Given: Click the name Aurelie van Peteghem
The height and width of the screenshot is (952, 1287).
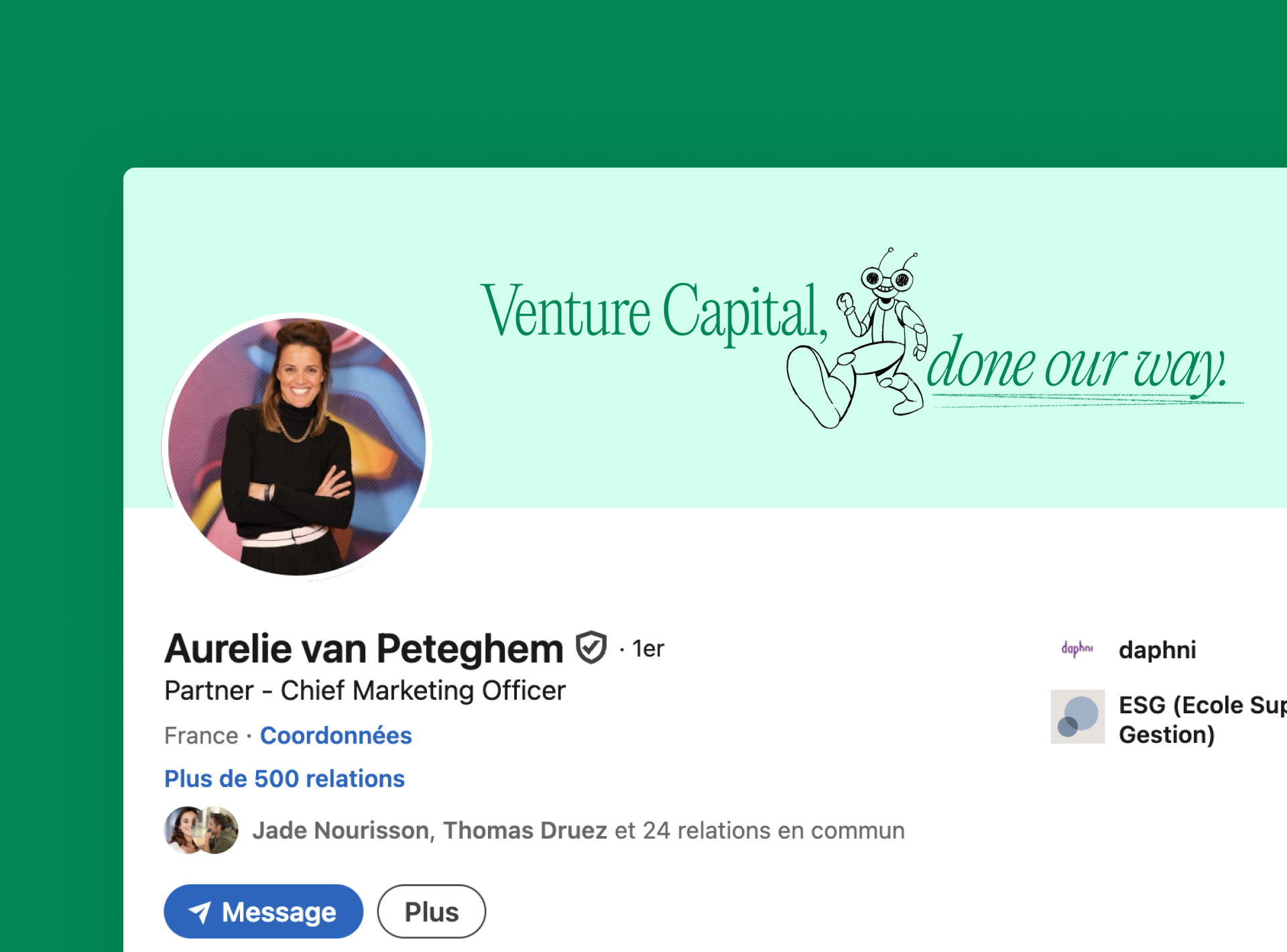Looking at the screenshot, I should pos(364,648).
